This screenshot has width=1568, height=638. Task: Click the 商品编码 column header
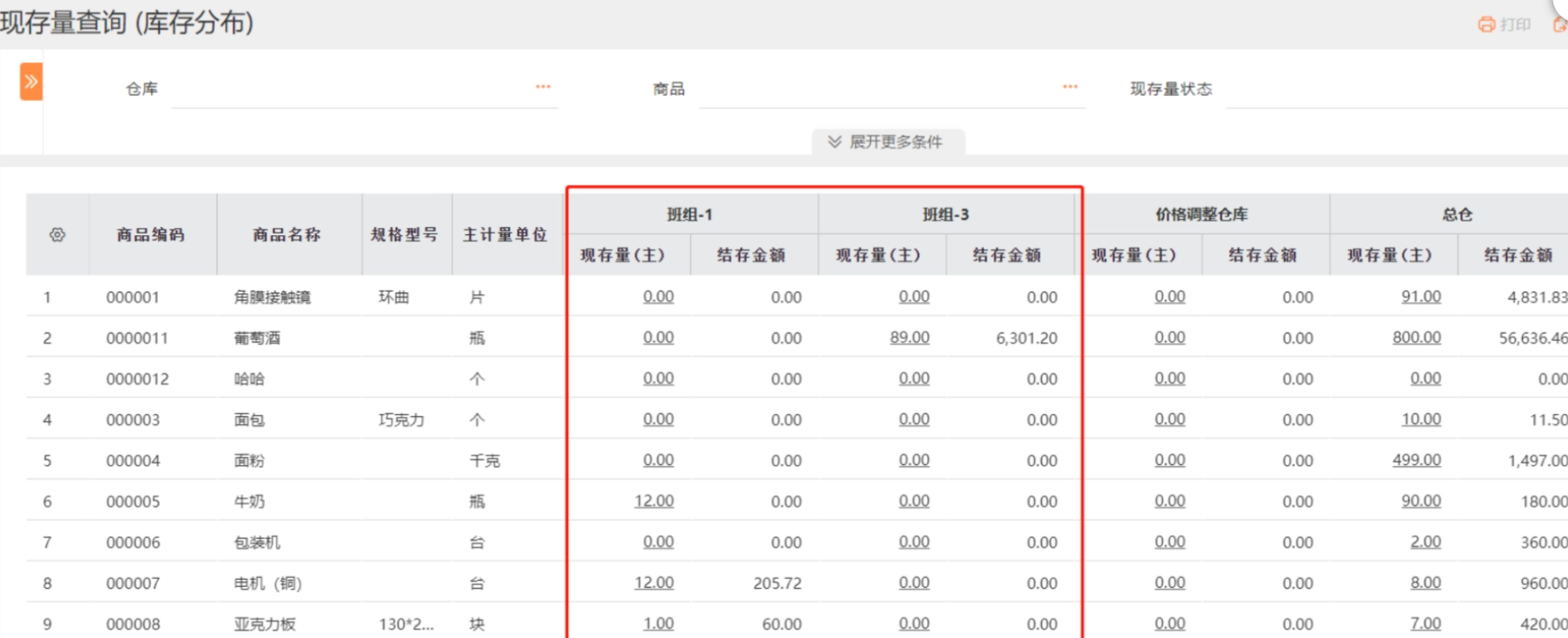(x=151, y=234)
